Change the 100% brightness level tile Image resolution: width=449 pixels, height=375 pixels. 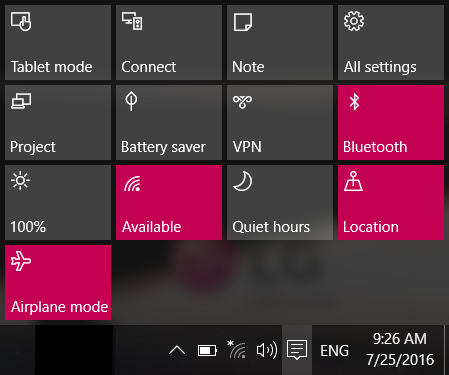click(x=58, y=202)
